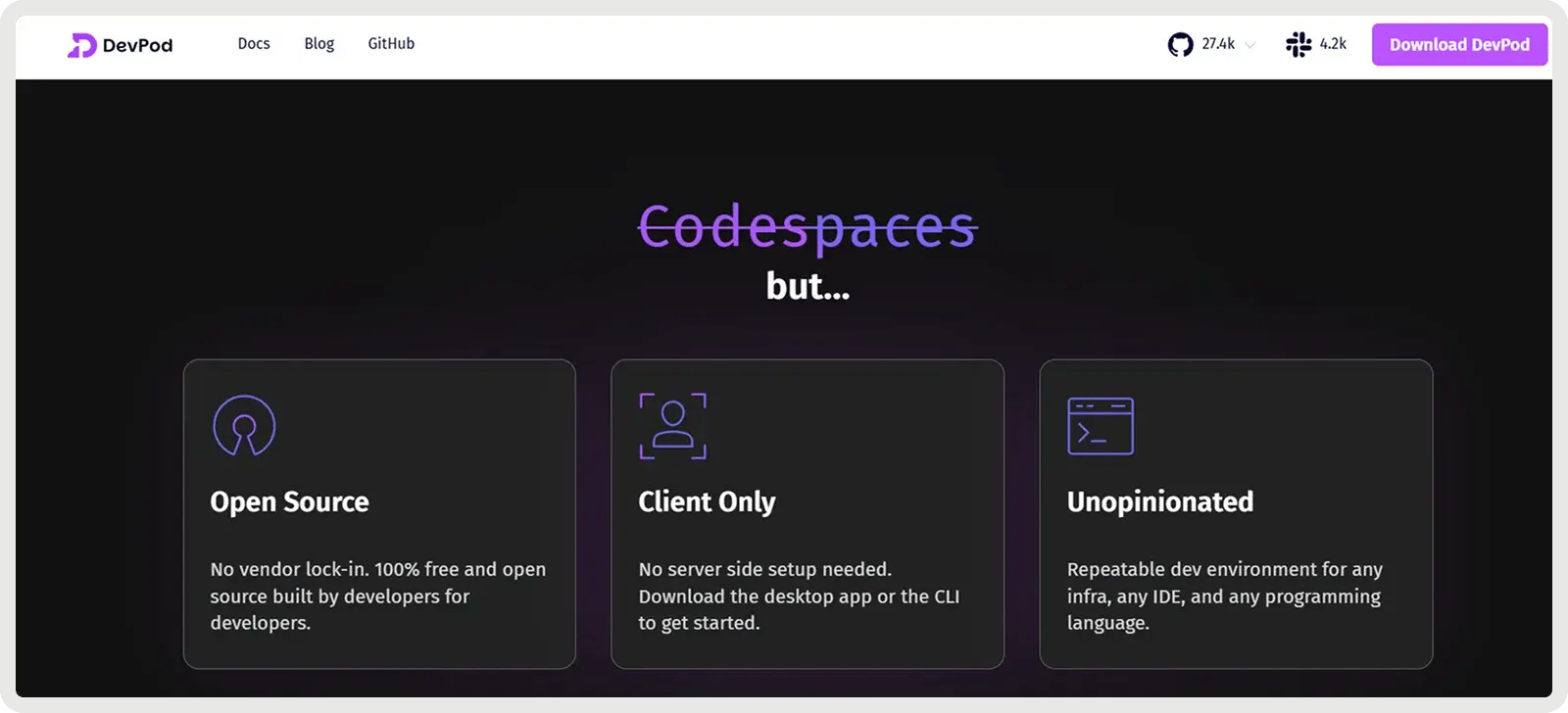Click the strikethrough Codespaces heading
Screen dimensions: 1568x713
tap(808, 227)
